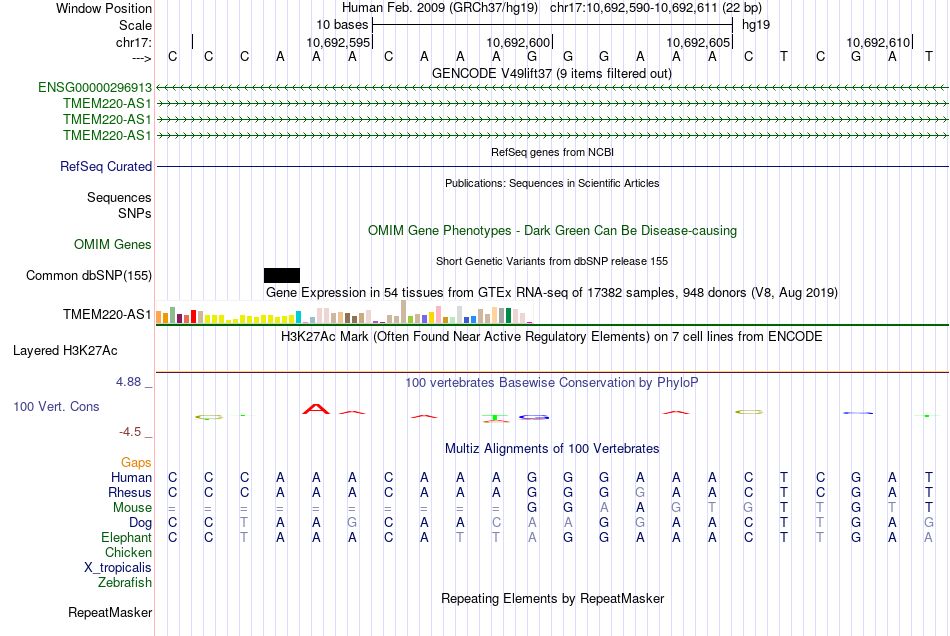Click position label 10,692,595
This screenshot has width=950, height=636.
point(337,42)
